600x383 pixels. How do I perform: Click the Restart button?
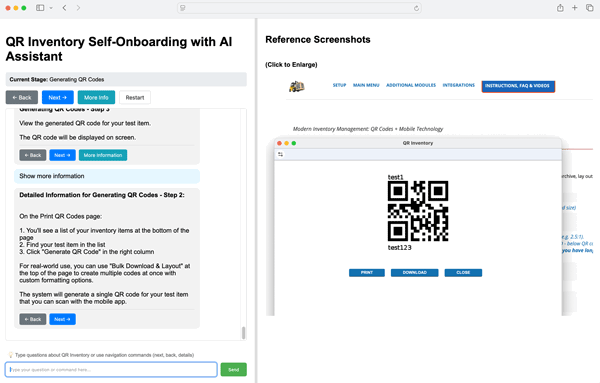point(135,98)
